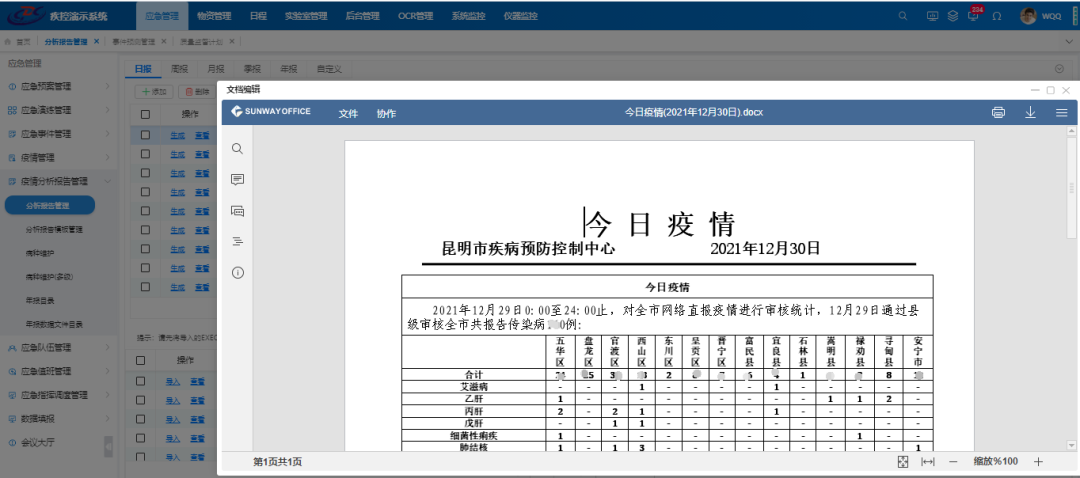Image resolution: width=1080 pixels, height=478 pixels.
Task: Open 实验室管理 in top navigation
Action: point(306,16)
